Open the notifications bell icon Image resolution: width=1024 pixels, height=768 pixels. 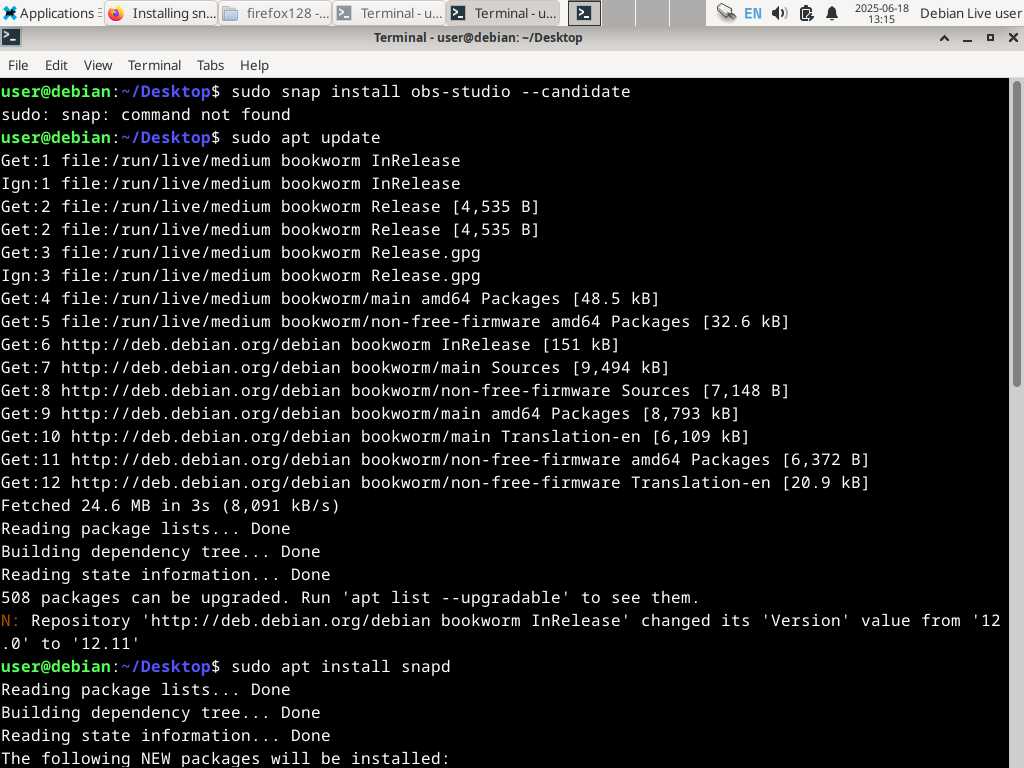[831, 13]
